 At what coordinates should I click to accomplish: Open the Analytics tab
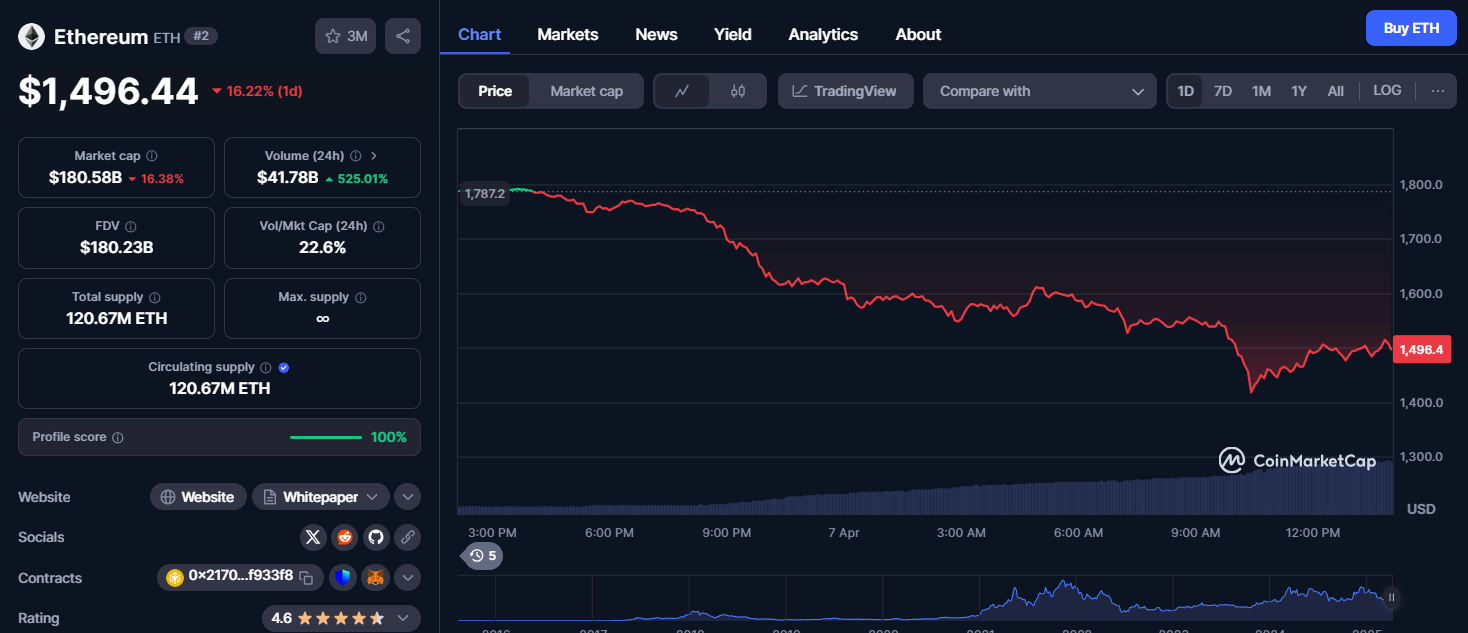823,34
